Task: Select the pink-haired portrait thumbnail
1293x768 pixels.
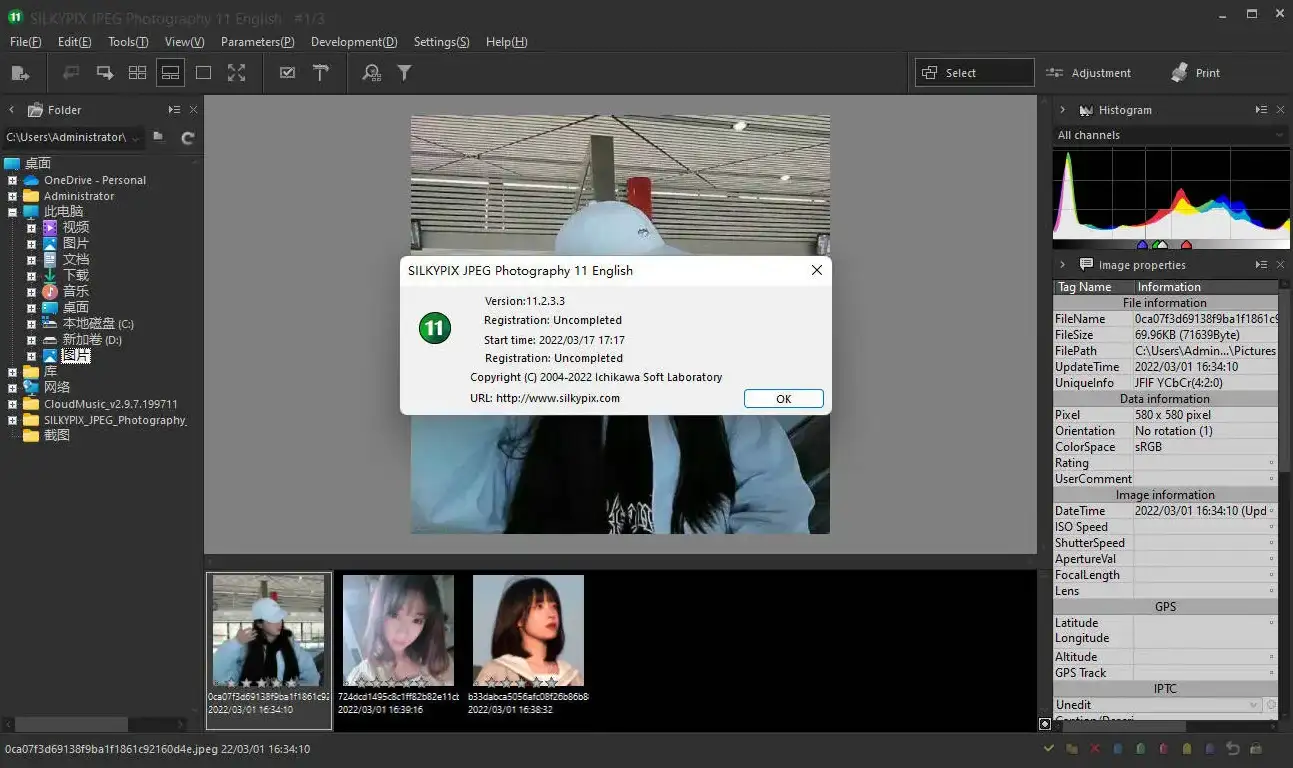Action: 398,630
